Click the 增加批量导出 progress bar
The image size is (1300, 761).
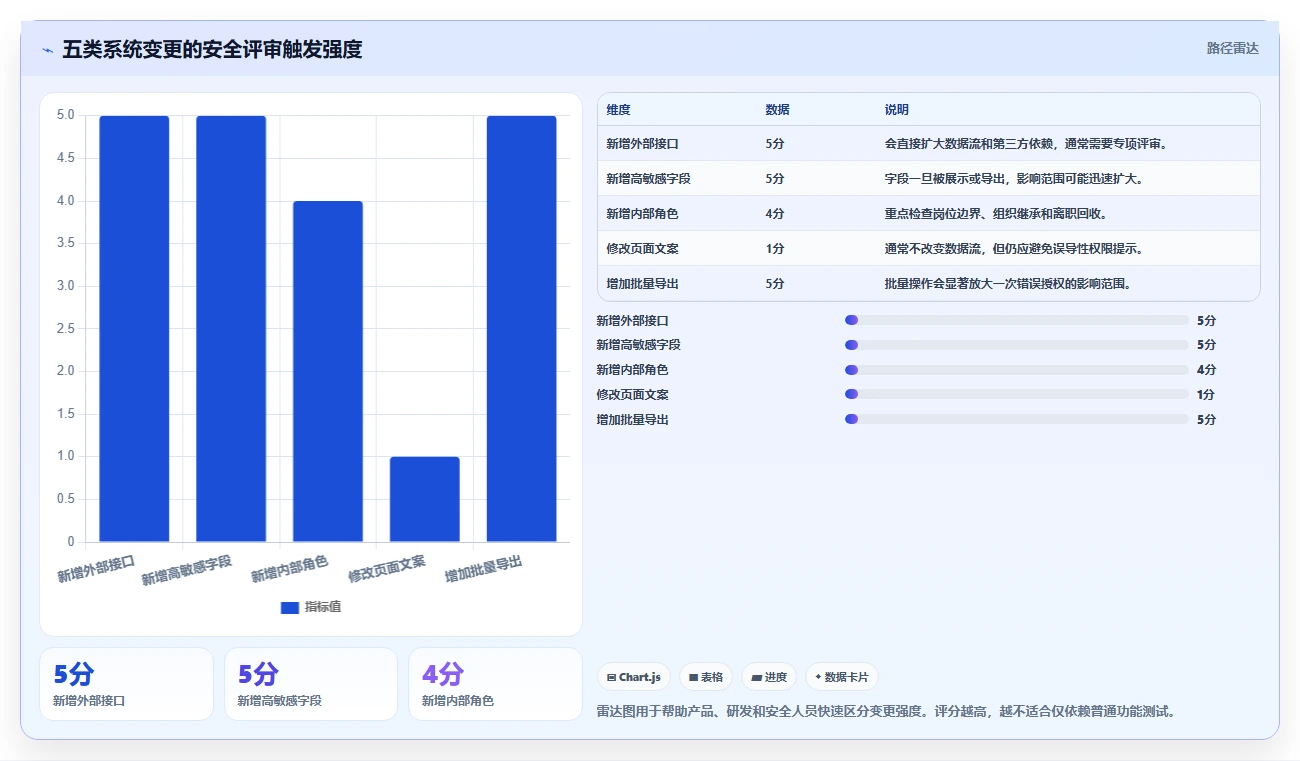pyautogui.click(x=1016, y=419)
